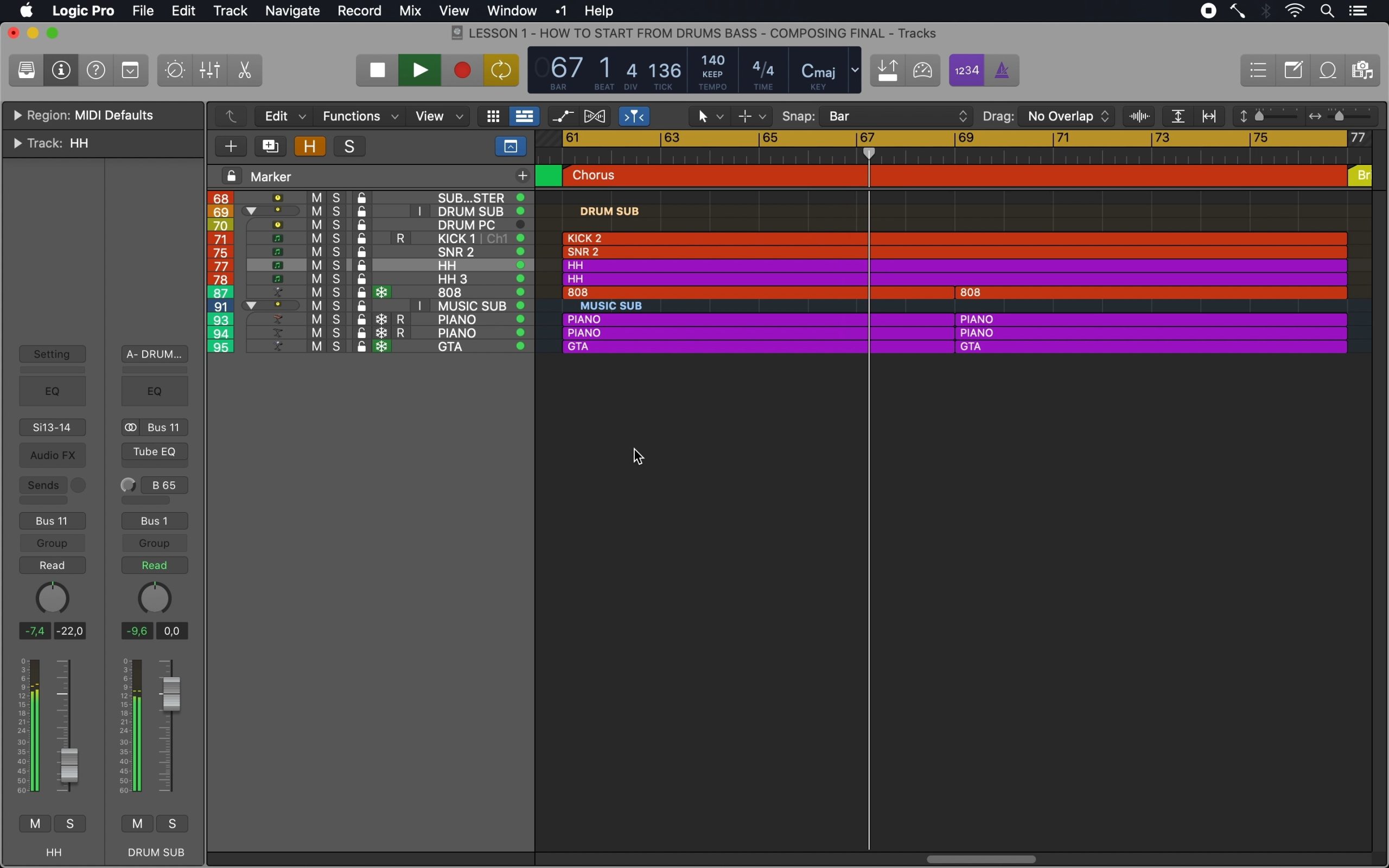Expand the Region: MIDI Defaults inspector
This screenshot has height=868, width=1389.
[x=17, y=116]
